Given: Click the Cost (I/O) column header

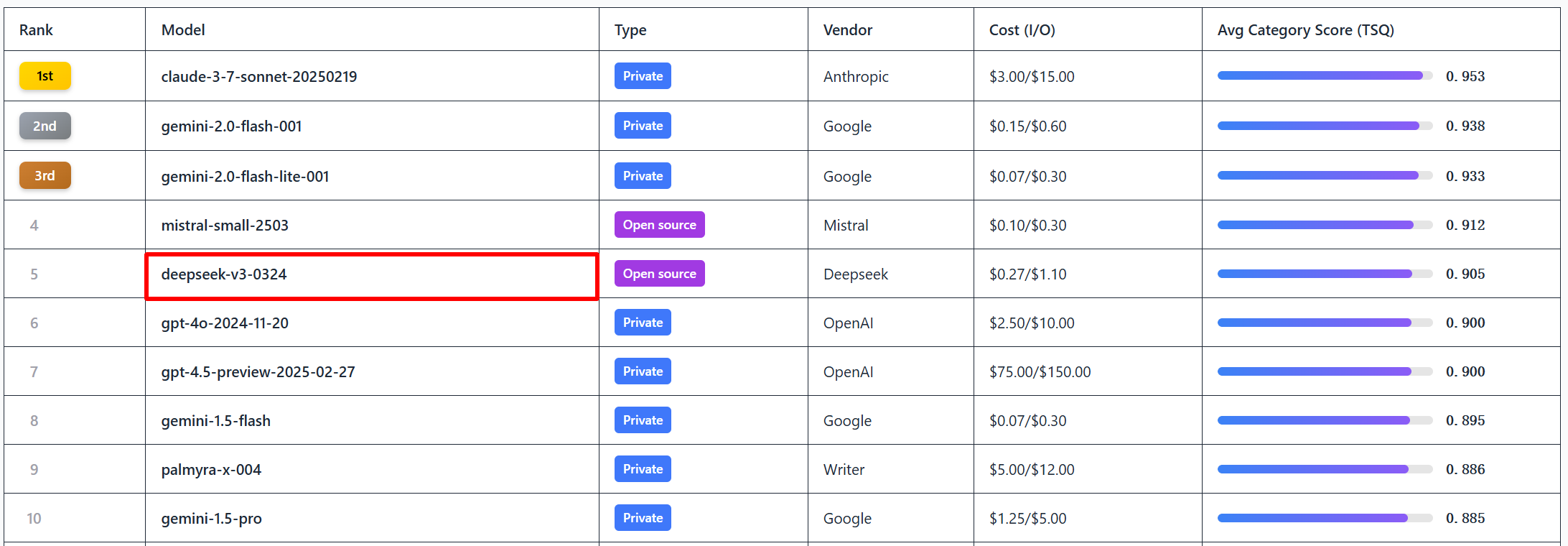Looking at the screenshot, I should pyautogui.click(x=1022, y=30).
